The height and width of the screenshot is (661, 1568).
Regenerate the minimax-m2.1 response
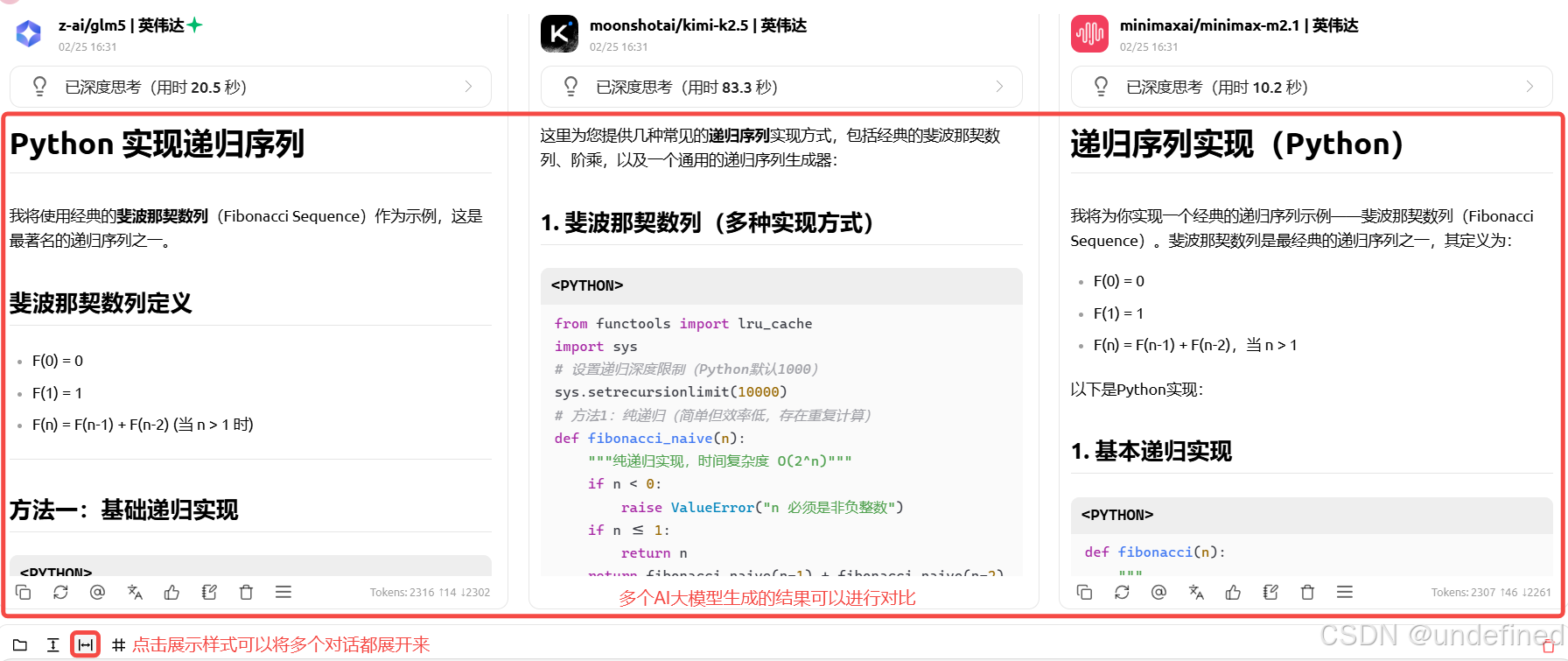coord(1122,593)
